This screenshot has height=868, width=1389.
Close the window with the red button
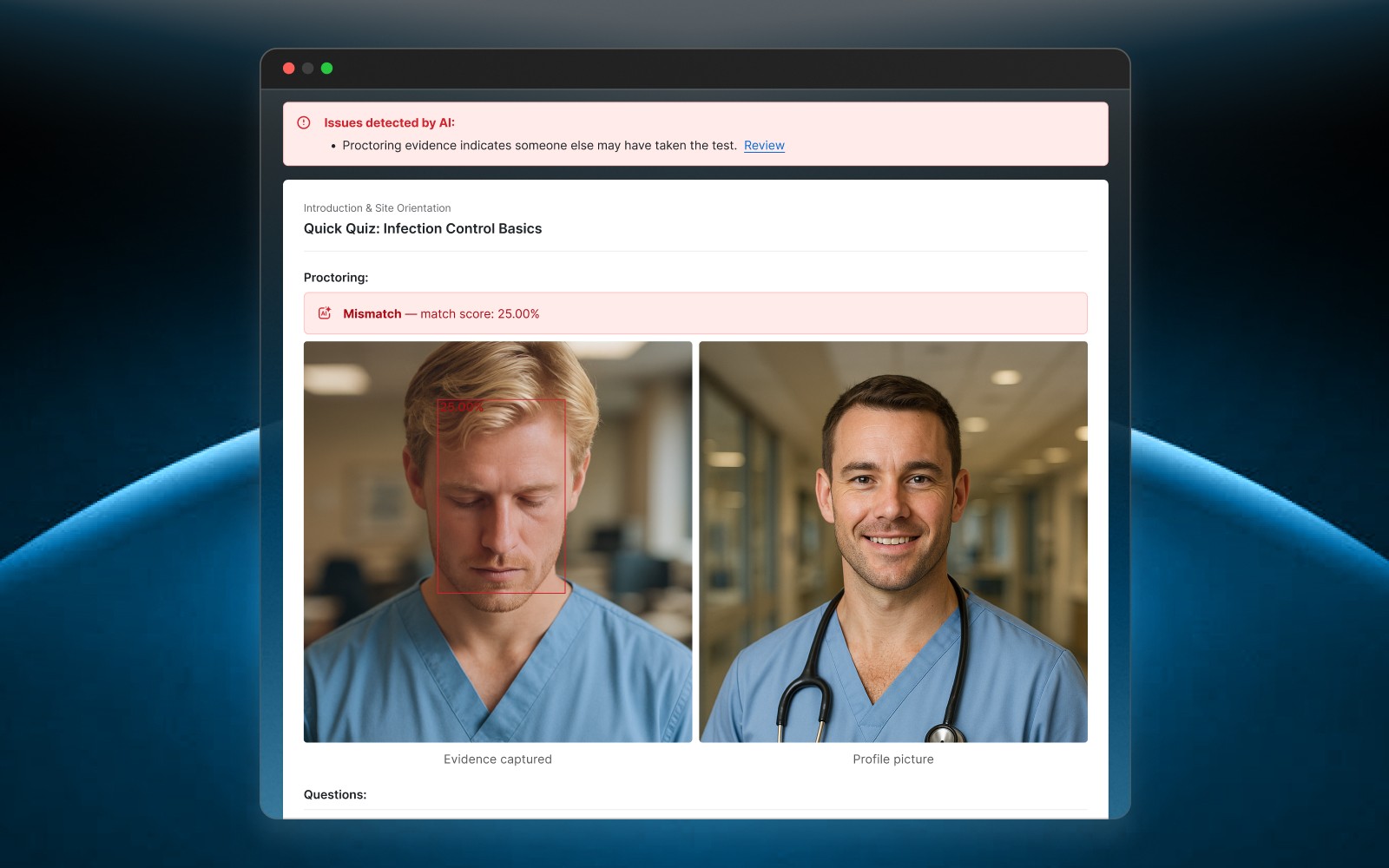pos(289,69)
